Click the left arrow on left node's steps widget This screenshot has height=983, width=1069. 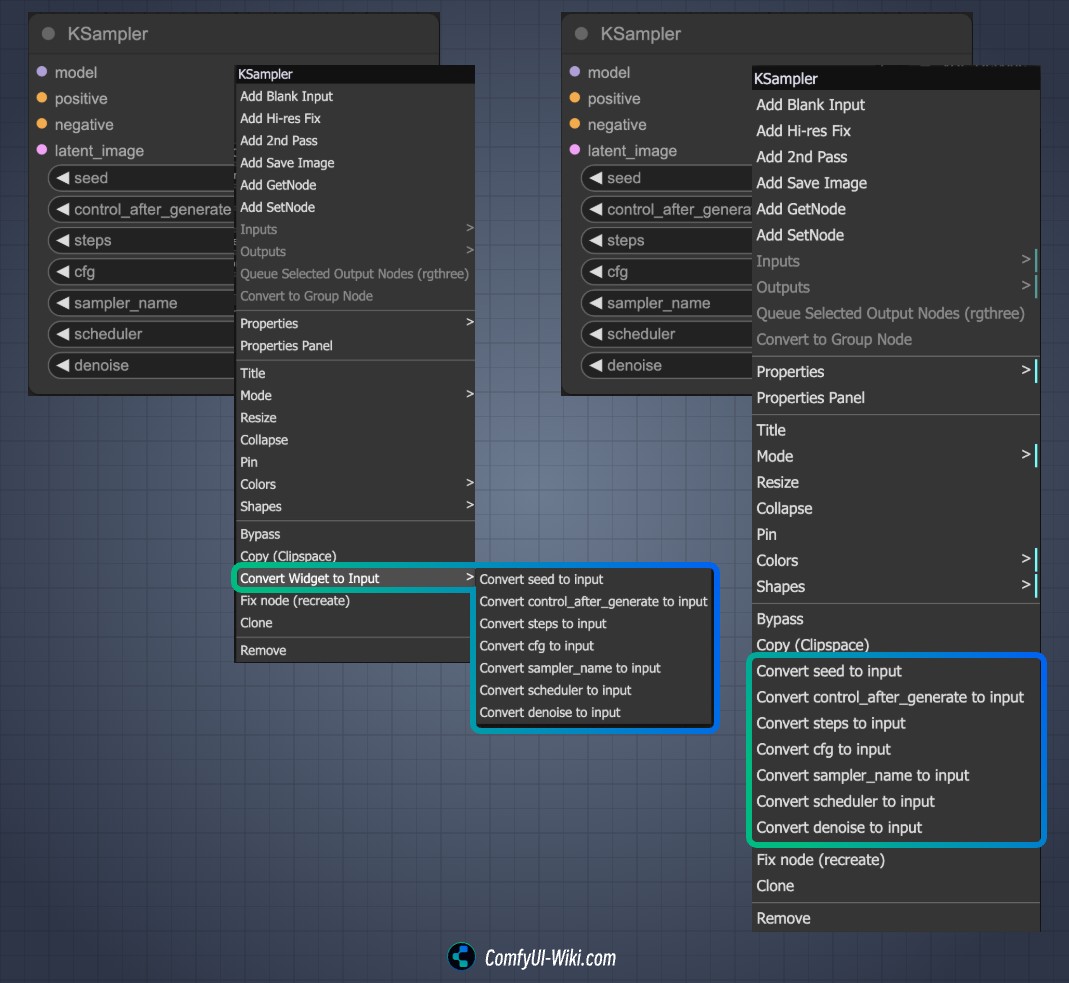click(x=63, y=240)
